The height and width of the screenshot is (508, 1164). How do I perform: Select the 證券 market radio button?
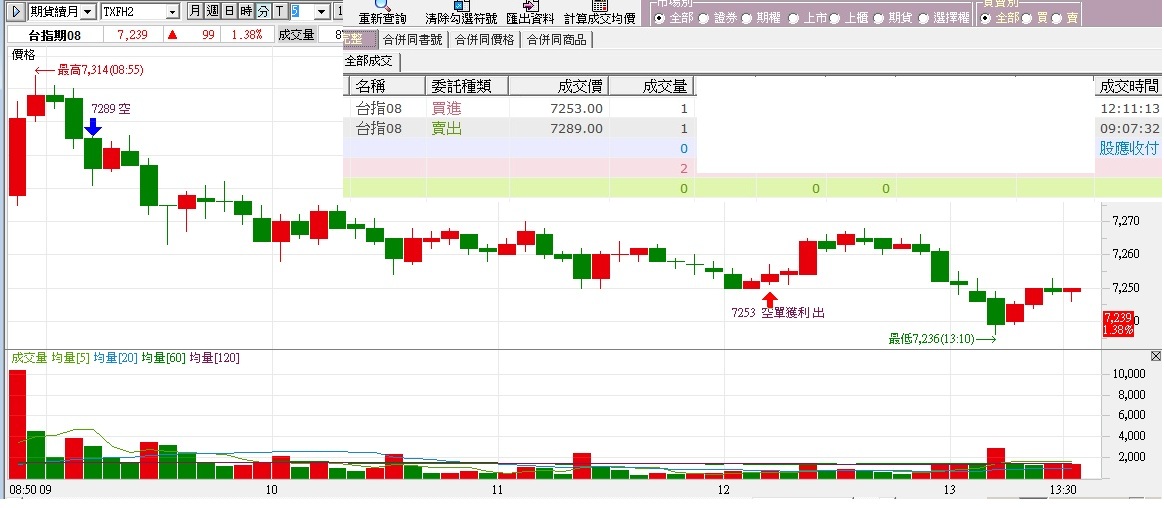pyautogui.click(x=702, y=18)
